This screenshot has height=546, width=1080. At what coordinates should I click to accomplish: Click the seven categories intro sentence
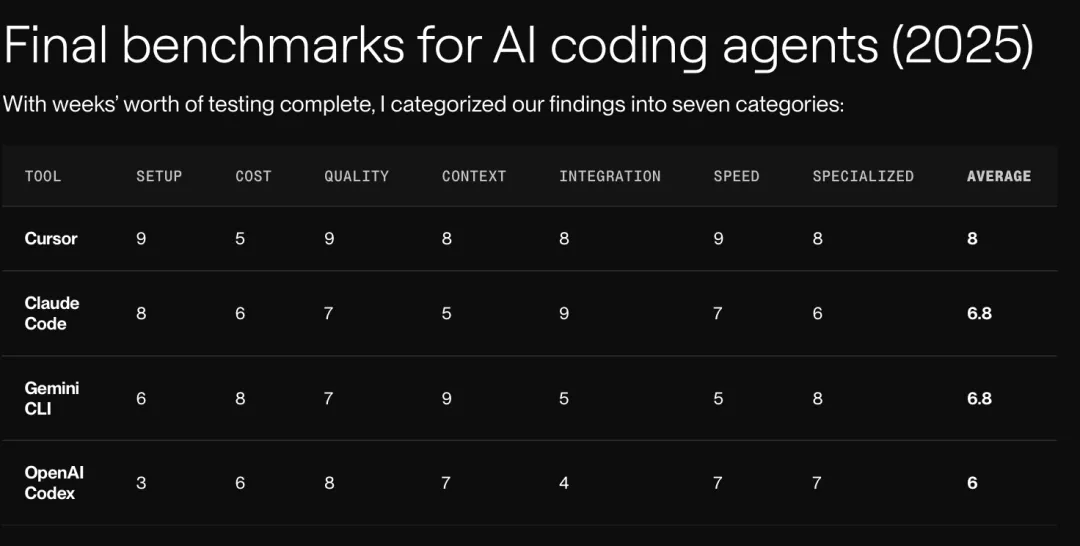[423, 104]
